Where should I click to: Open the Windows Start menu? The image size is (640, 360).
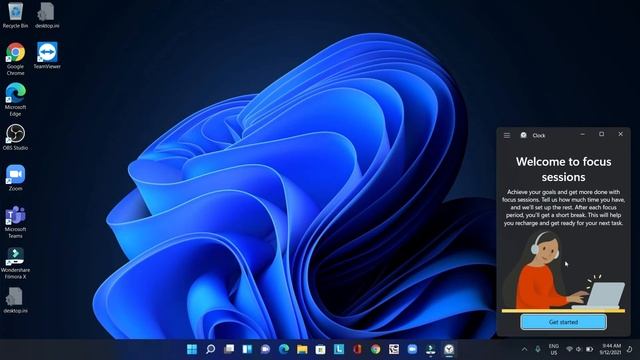(192, 349)
